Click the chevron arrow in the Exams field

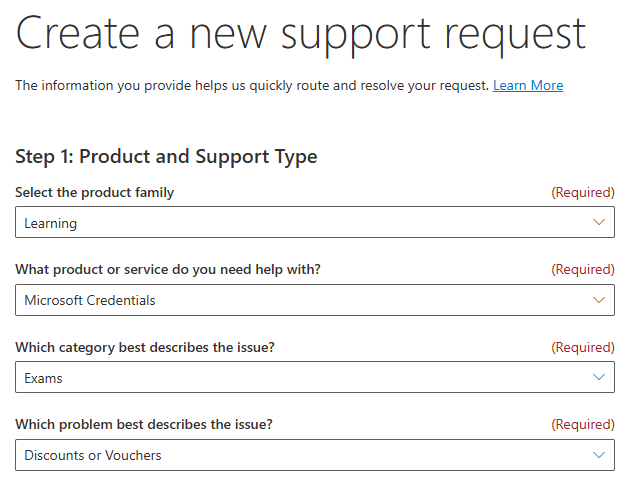coord(599,377)
